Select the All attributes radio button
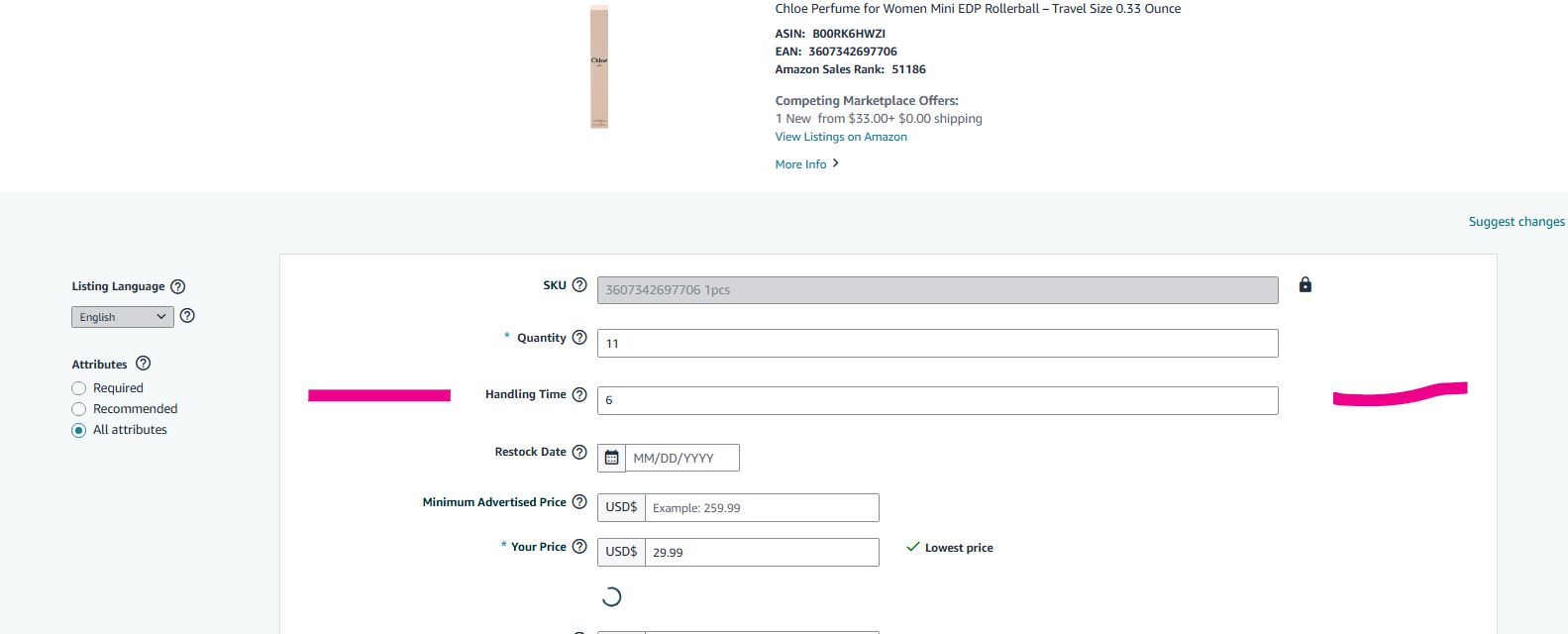 click(x=79, y=430)
